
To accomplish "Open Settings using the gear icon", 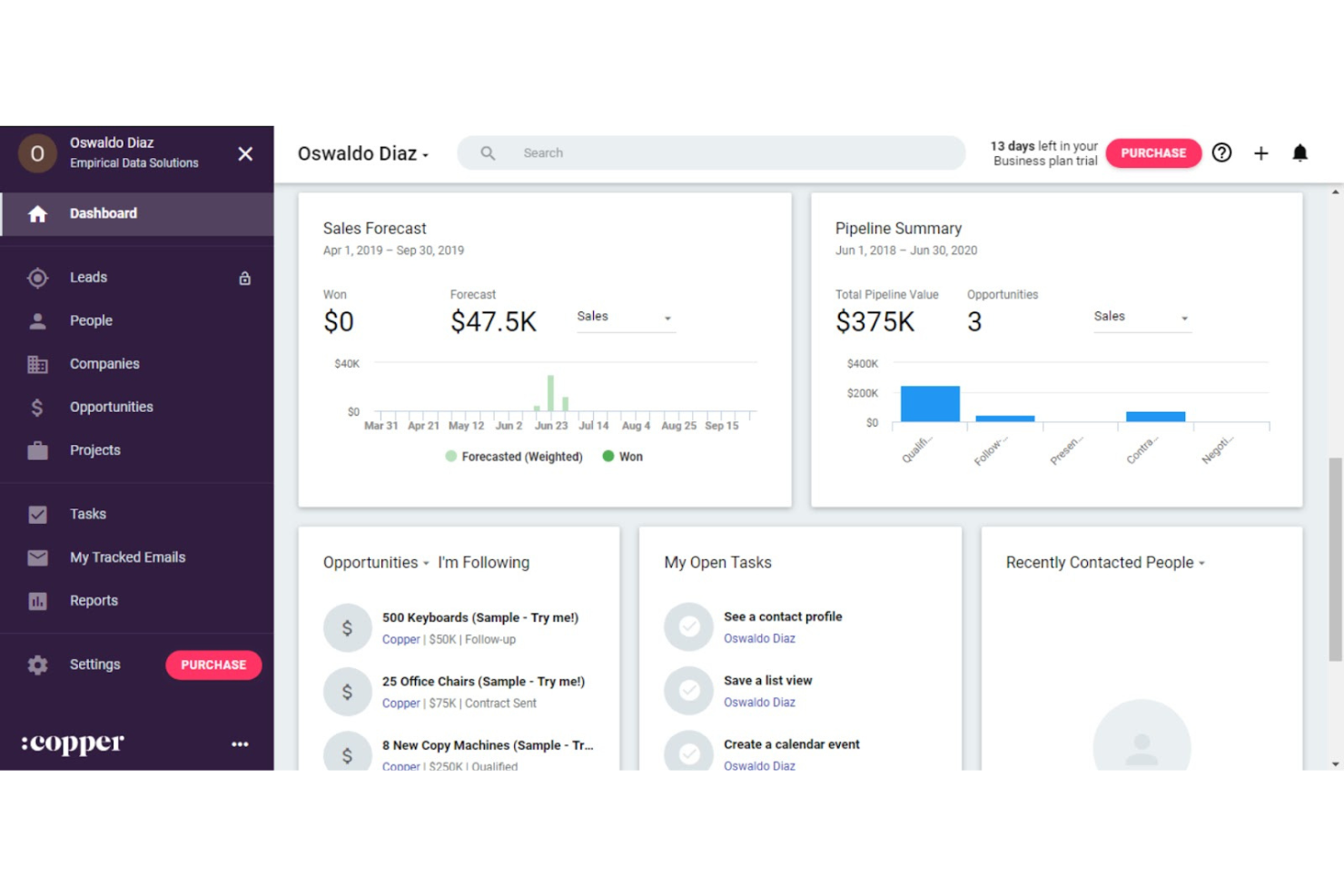I will (37, 665).
